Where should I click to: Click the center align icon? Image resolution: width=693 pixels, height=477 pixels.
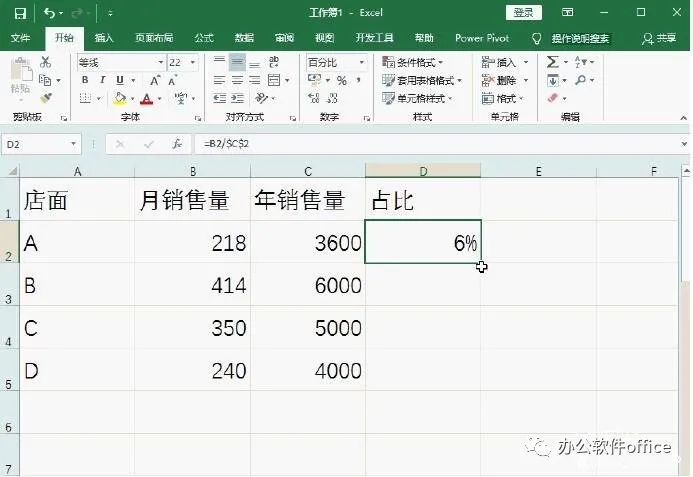[x=237, y=80]
